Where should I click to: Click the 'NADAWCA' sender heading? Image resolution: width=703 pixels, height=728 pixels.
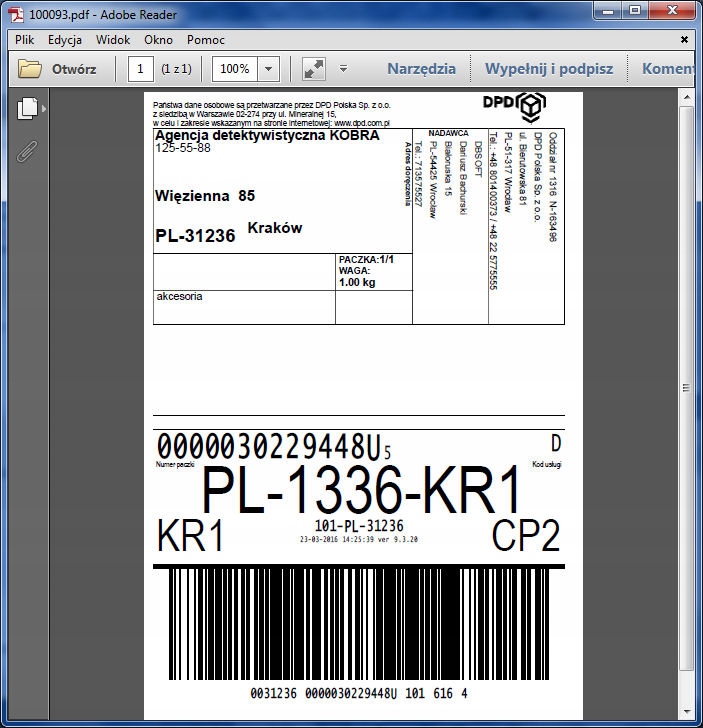pyautogui.click(x=448, y=133)
